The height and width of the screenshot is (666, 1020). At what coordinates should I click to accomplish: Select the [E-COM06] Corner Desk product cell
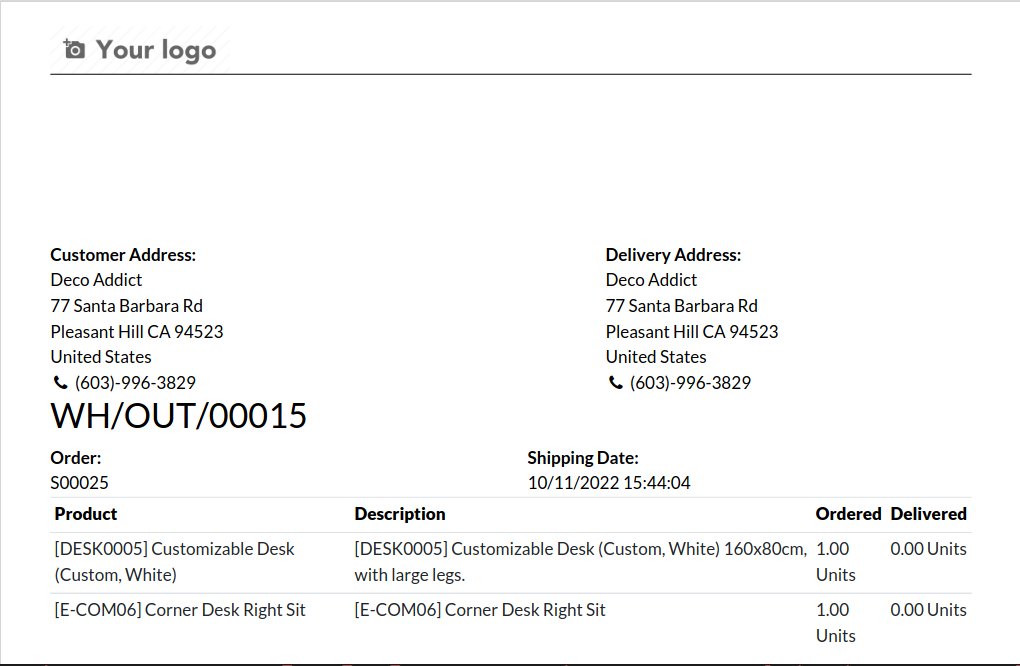tap(180, 610)
